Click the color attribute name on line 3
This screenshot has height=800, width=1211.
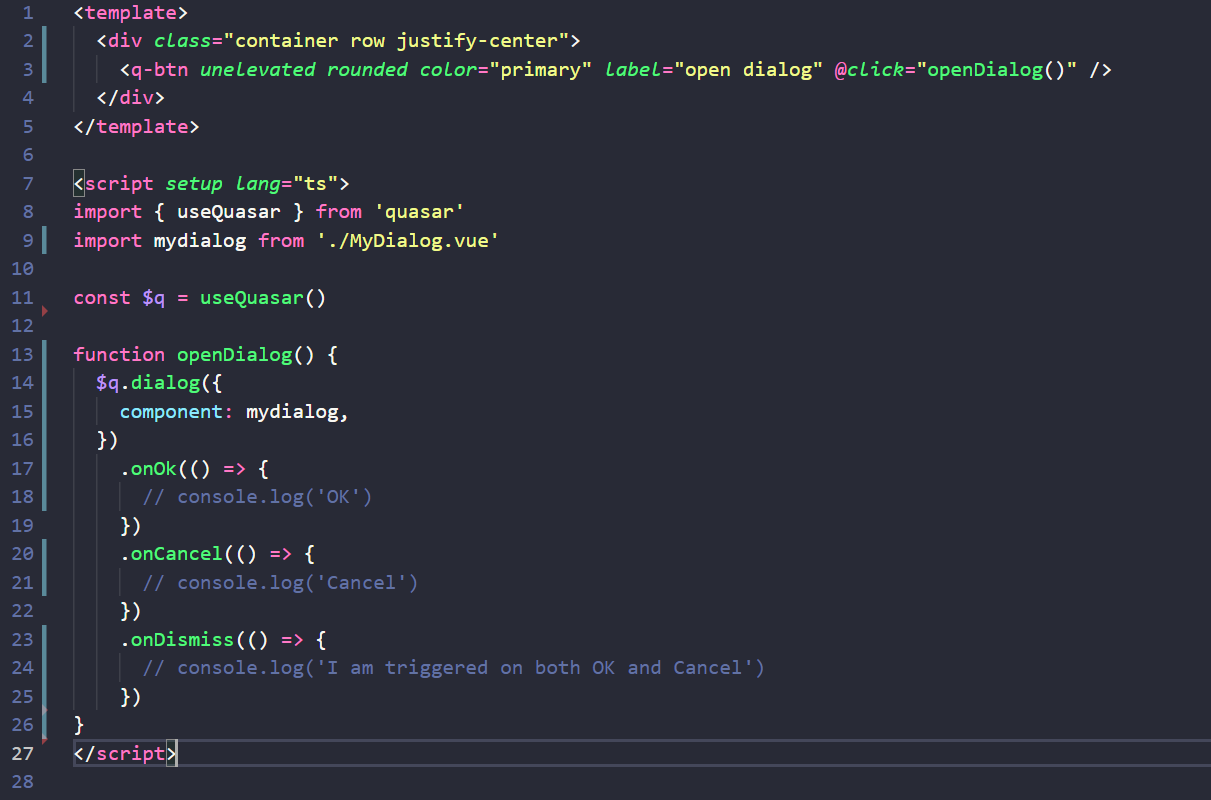[448, 69]
